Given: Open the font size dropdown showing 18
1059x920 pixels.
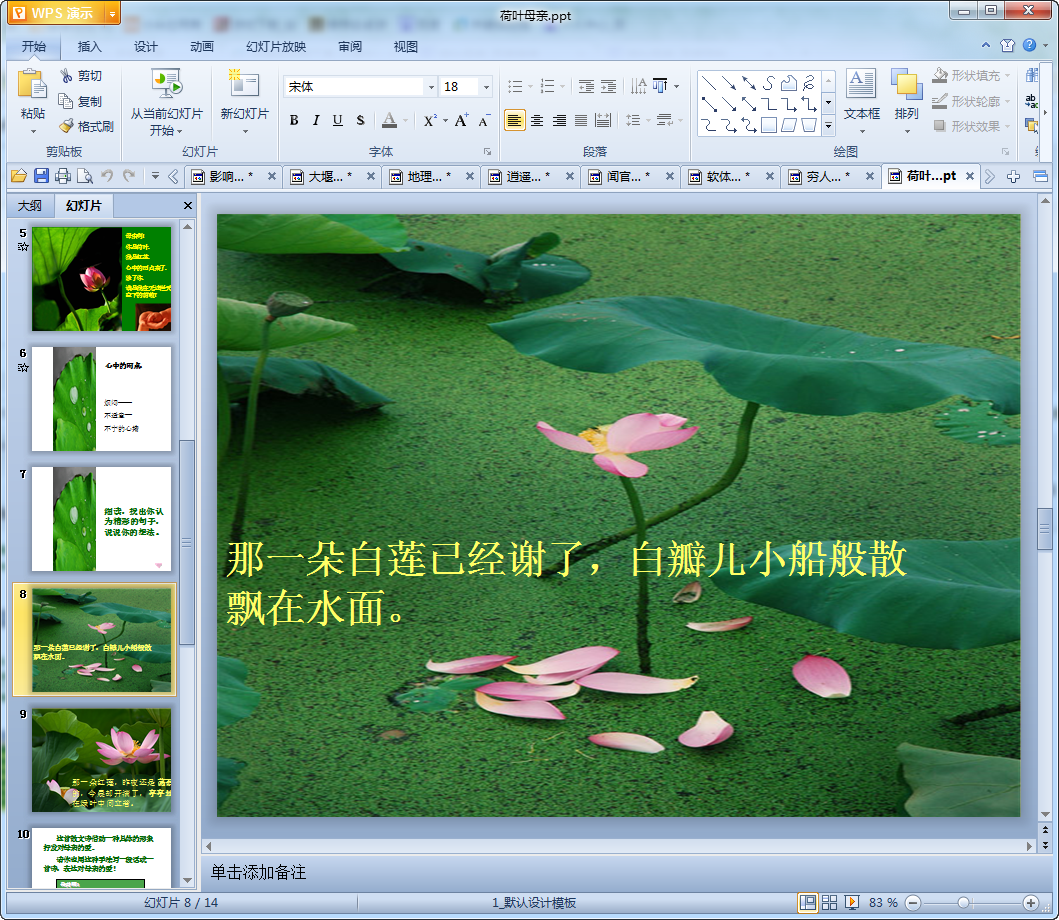Looking at the screenshot, I should [x=486, y=86].
